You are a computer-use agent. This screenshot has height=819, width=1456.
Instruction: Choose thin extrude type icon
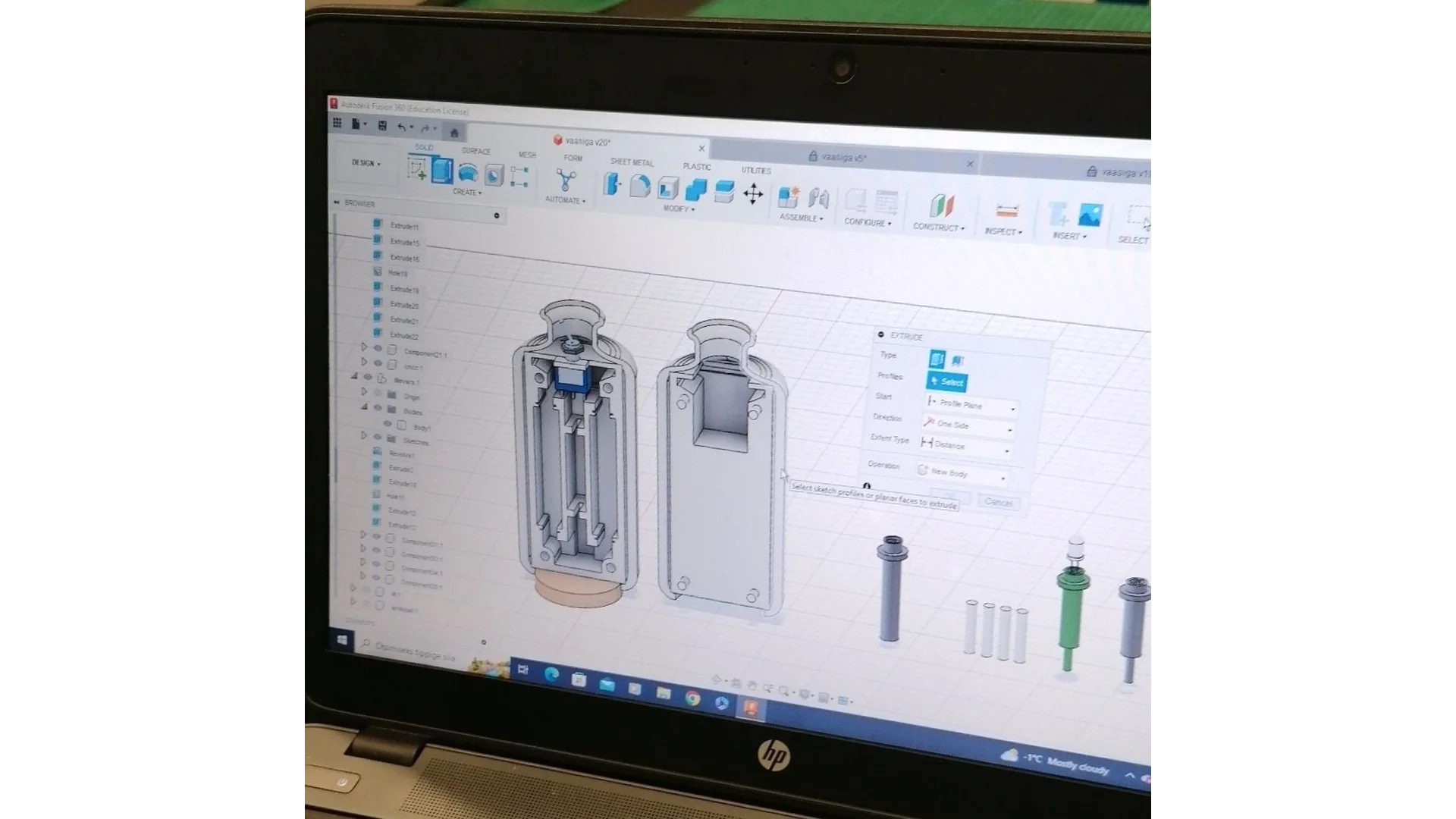[x=958, y=361]
